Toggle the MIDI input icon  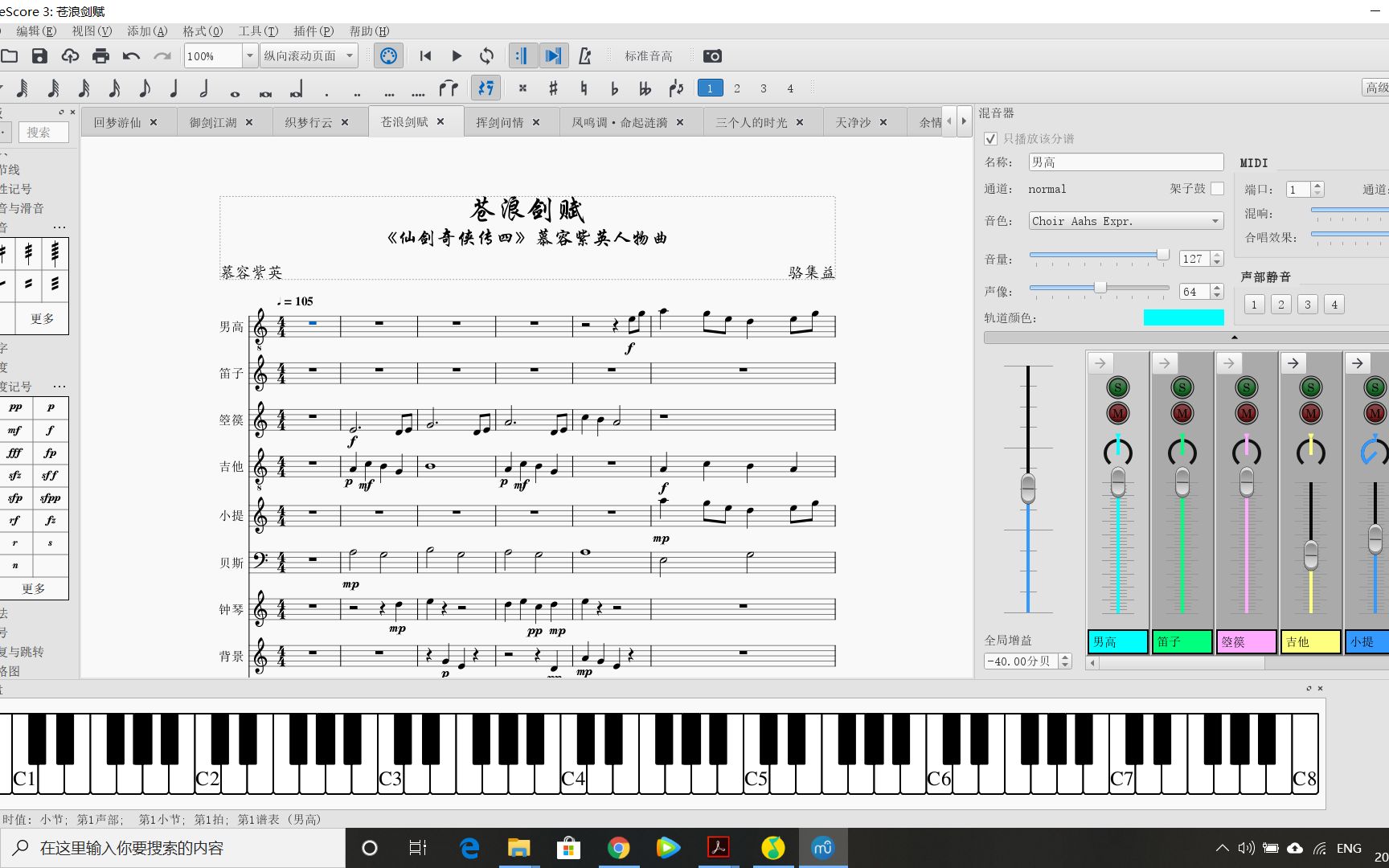[x=388, y=55]
